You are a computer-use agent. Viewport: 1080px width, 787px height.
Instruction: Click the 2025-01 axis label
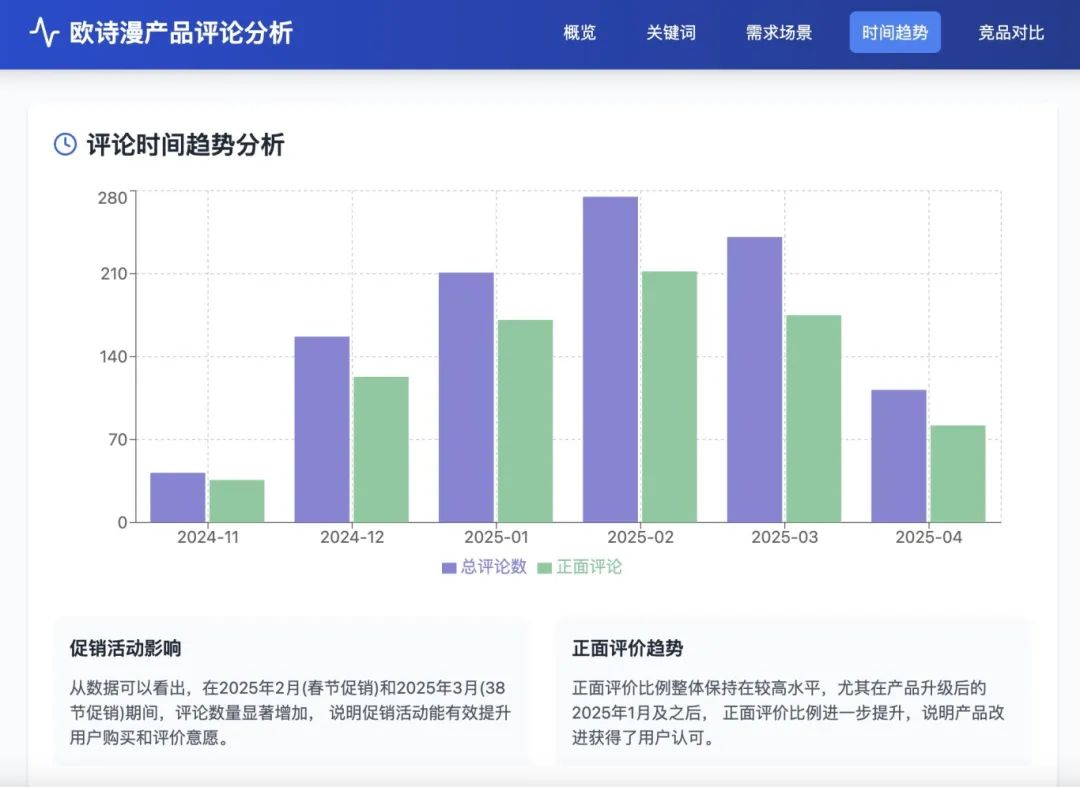496,537
